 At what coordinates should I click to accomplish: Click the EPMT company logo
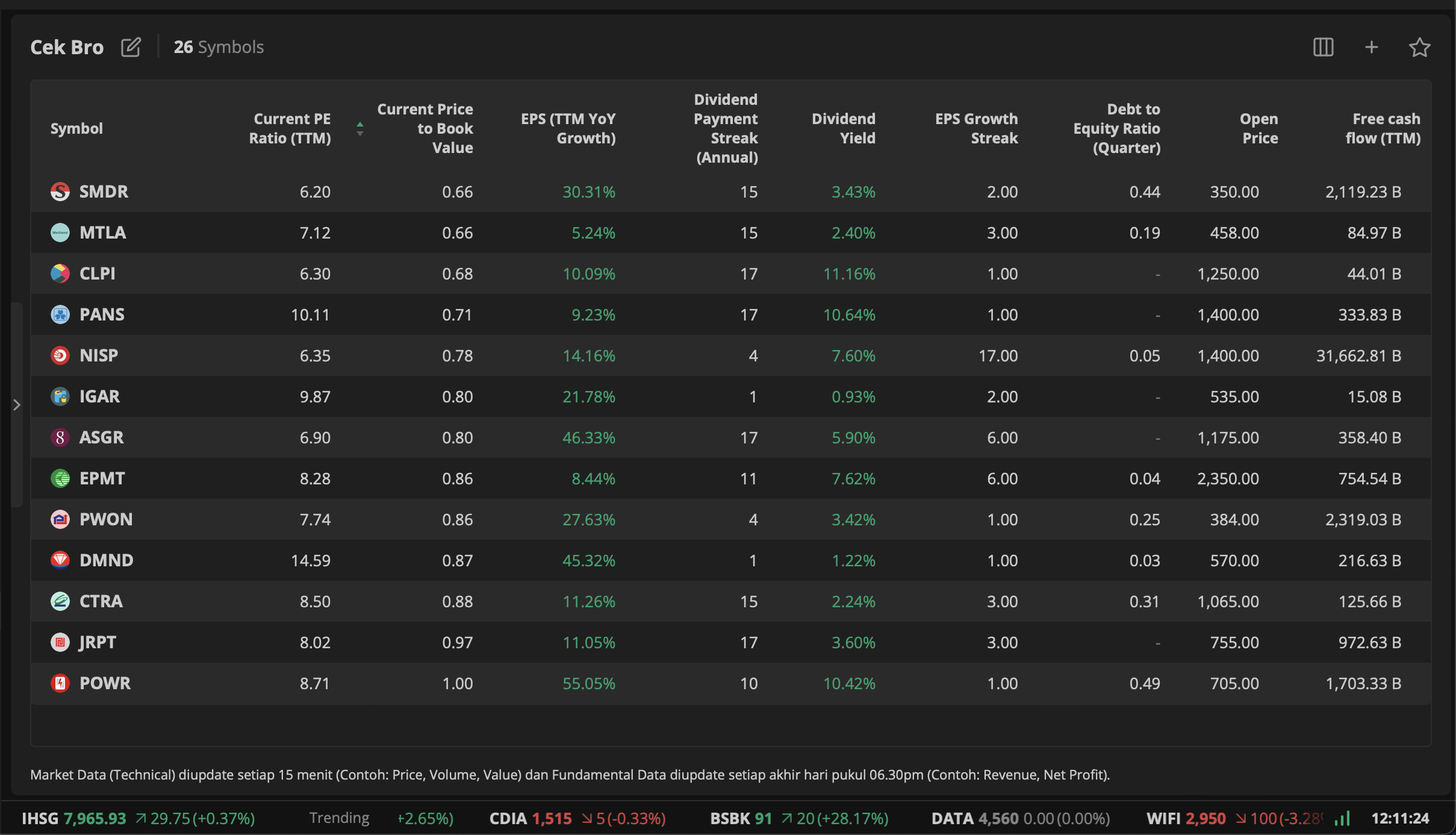pyautogui.click(x=60, y=478)
